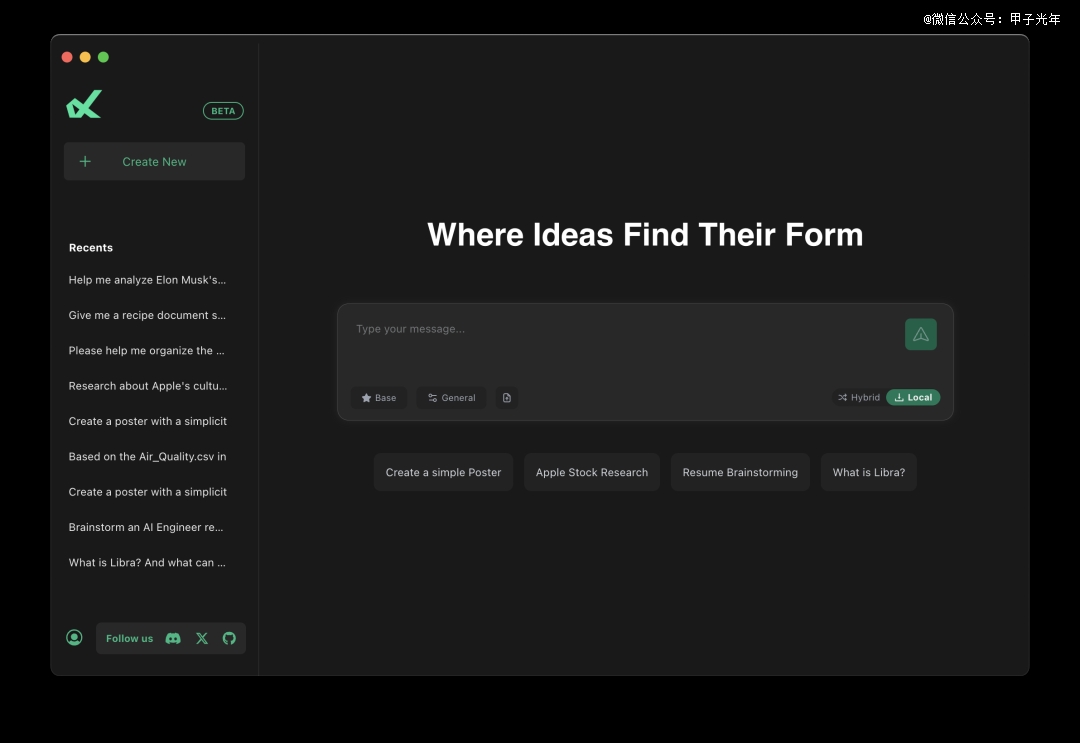Open the Discord link icon
The width and height of the screenshot is (1080, 743).
[x=173, y=638]
